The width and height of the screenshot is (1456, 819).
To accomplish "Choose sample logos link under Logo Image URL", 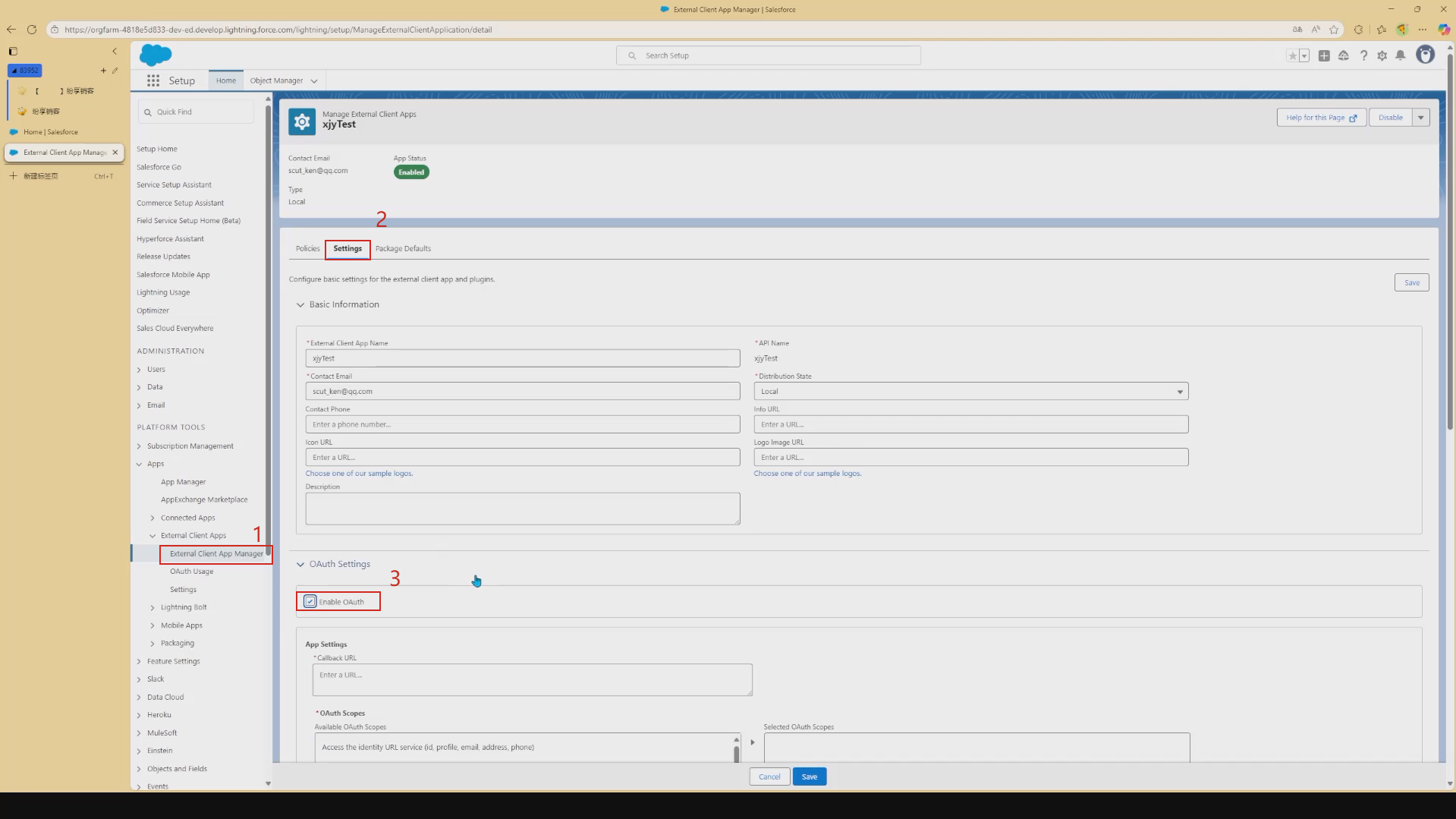I will [x=807, y=473].
